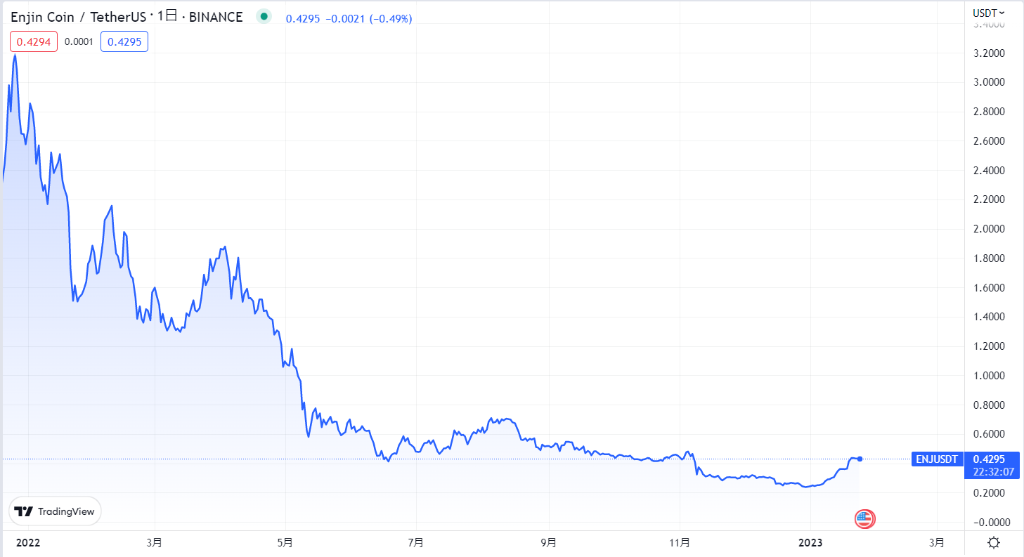The height and width of the screenshot is (557, 1024).
Task: Click the BINANCE exchange label
Action: tap(216, 17)
